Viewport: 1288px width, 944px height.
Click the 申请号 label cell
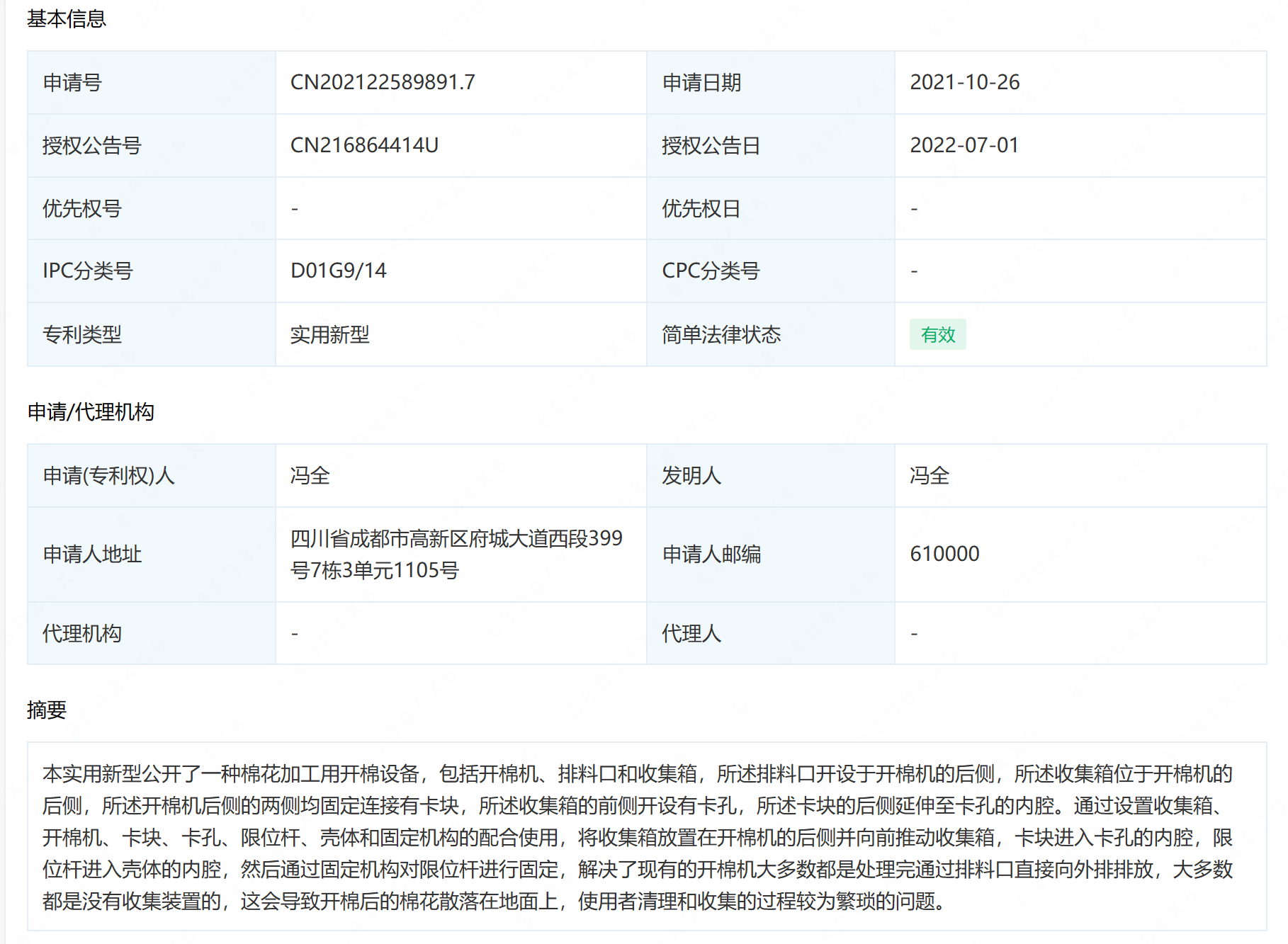tap(152, 82)
